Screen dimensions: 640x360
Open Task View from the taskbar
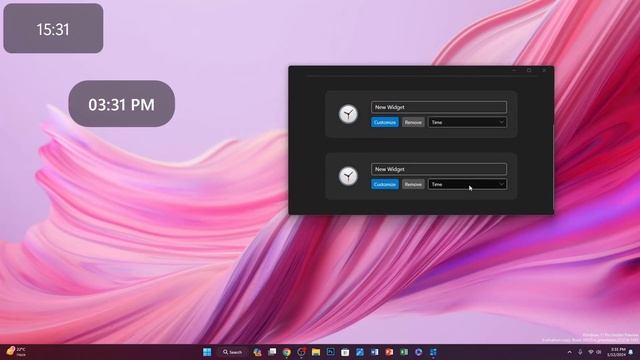(272, 352)
